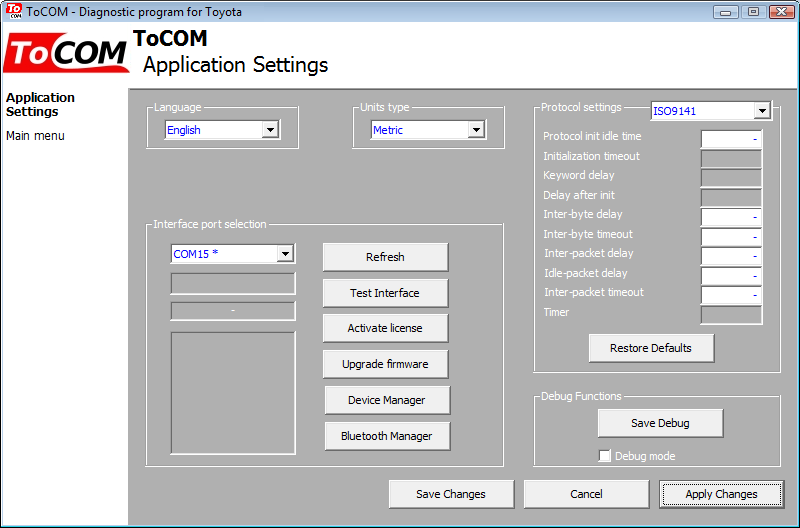Open the Language dropdown showing English
This screenshot has height=528, width=800.
pyautogui.click(x=222, y=130)
